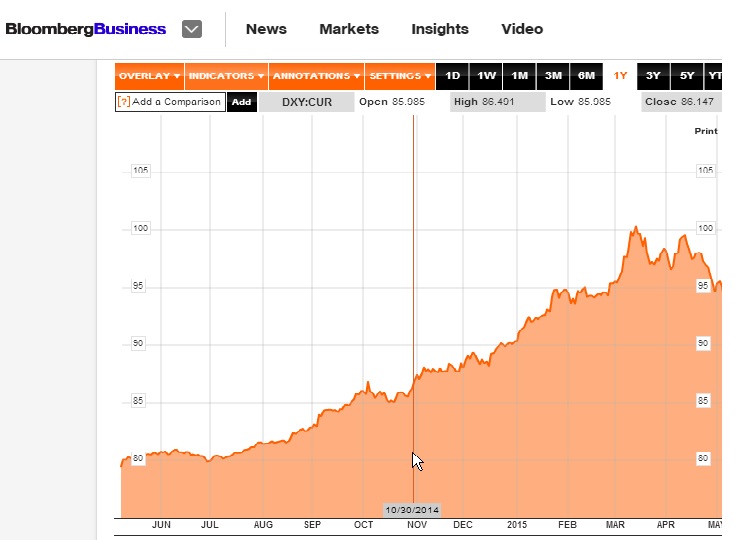
Task: Open the Markets menu
Action: click(x=349, y=29)
